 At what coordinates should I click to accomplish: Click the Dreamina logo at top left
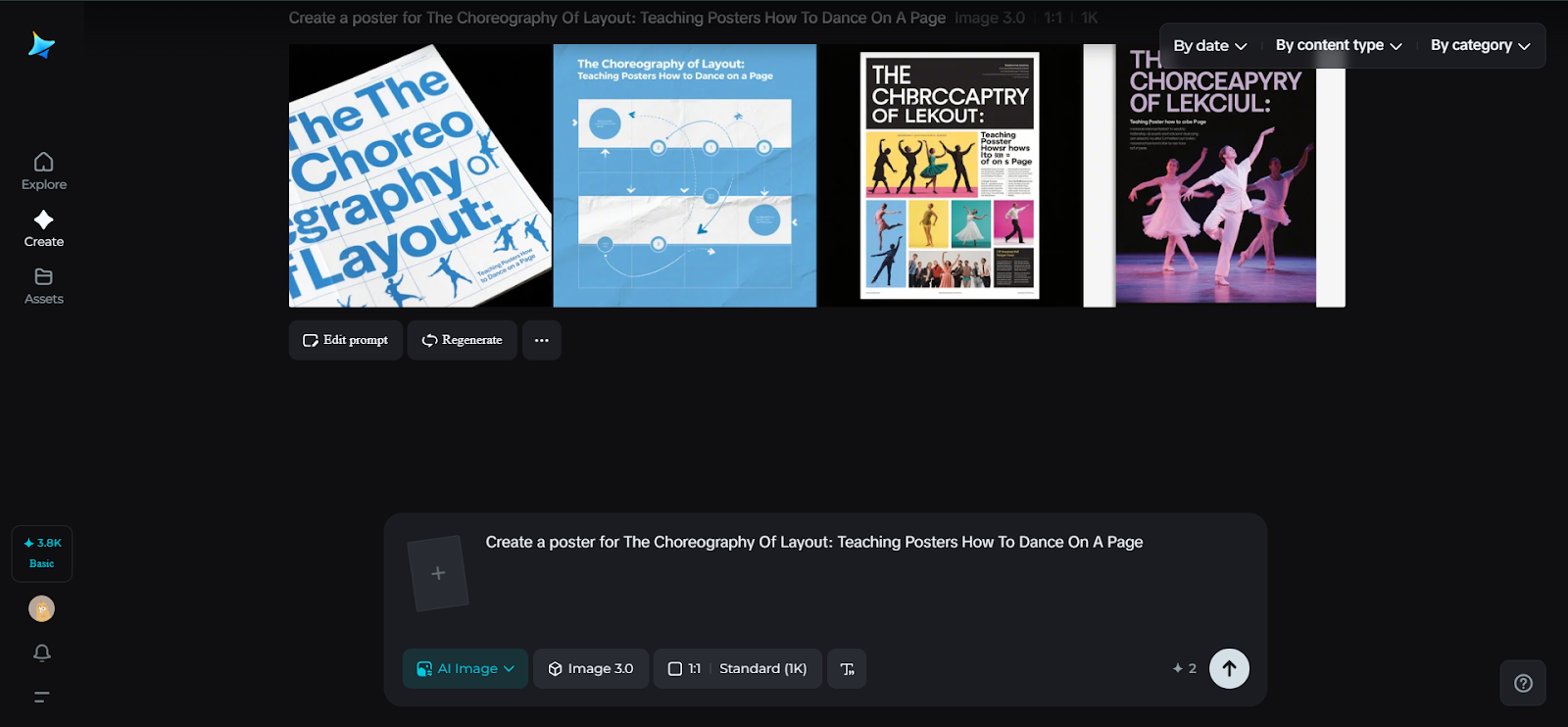tap(41, 45)
